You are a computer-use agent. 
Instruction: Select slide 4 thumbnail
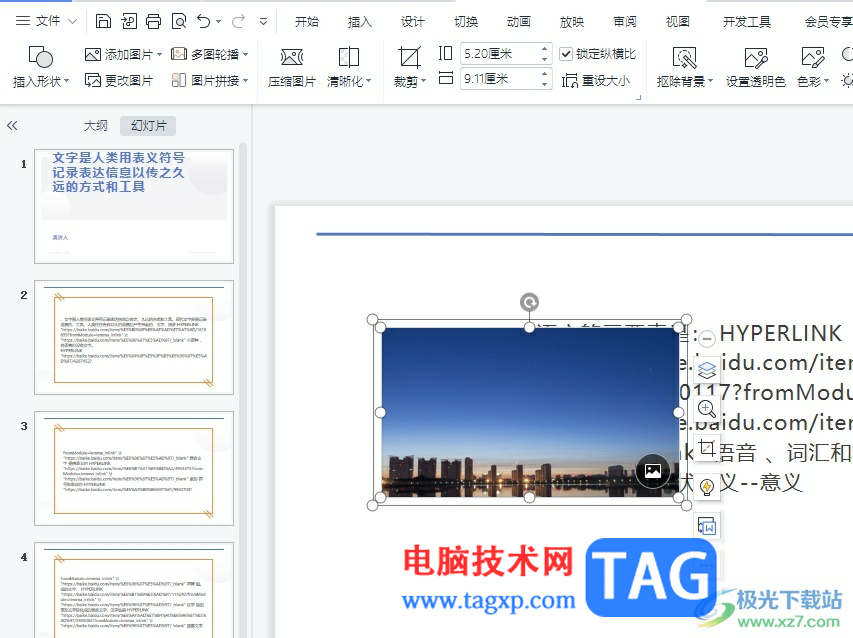pyautogui.click(x=134, y=590)
